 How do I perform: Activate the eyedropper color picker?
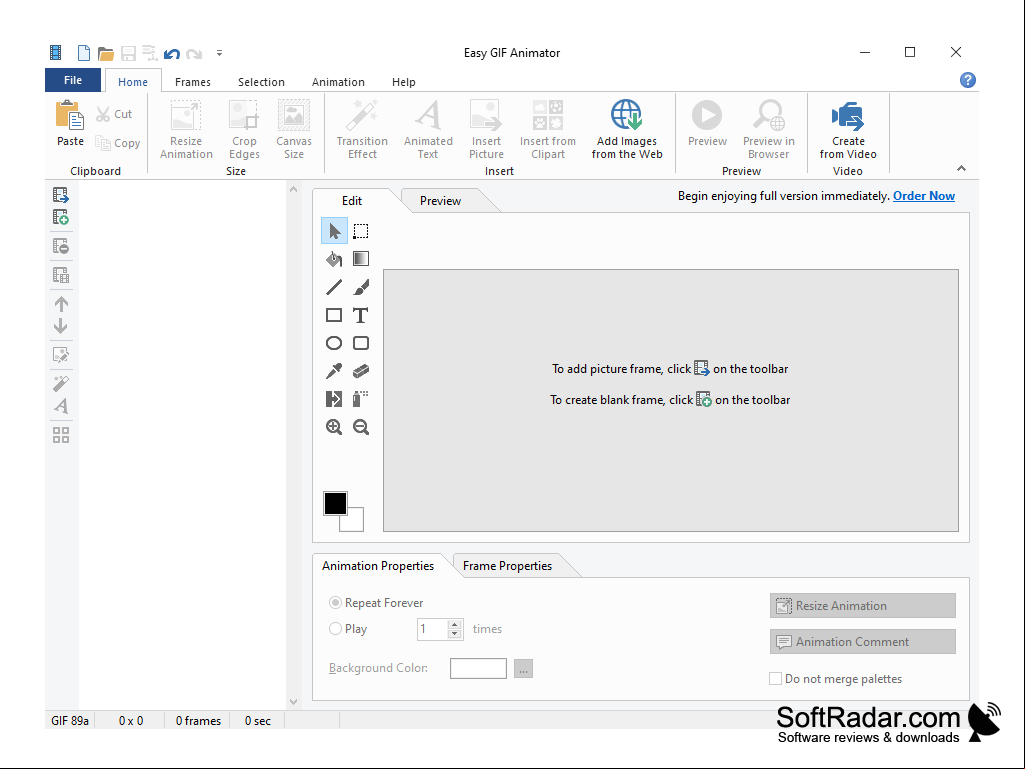click(334, 371)
